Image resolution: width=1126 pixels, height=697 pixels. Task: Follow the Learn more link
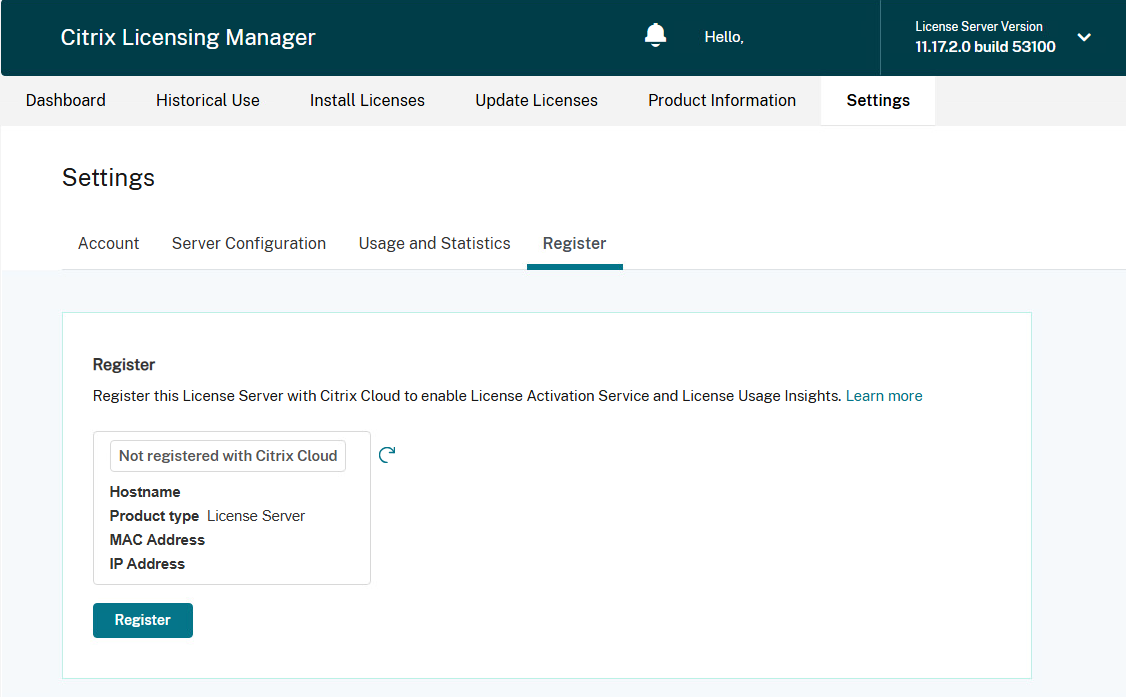(x=884, y=396)
